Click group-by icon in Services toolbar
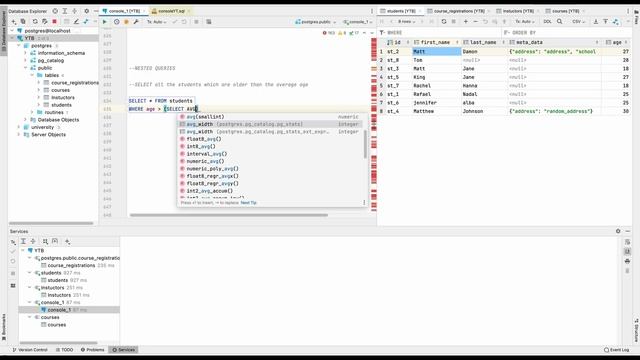This screenshot has height=360, width=640. (x=45, y=242)
